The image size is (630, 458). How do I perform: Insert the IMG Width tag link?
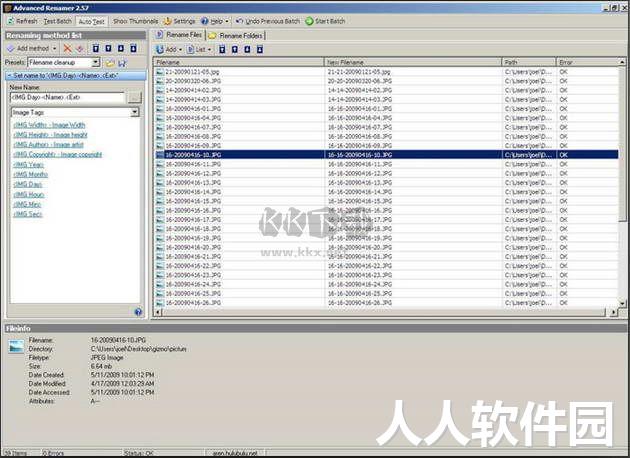coord(49,125)
